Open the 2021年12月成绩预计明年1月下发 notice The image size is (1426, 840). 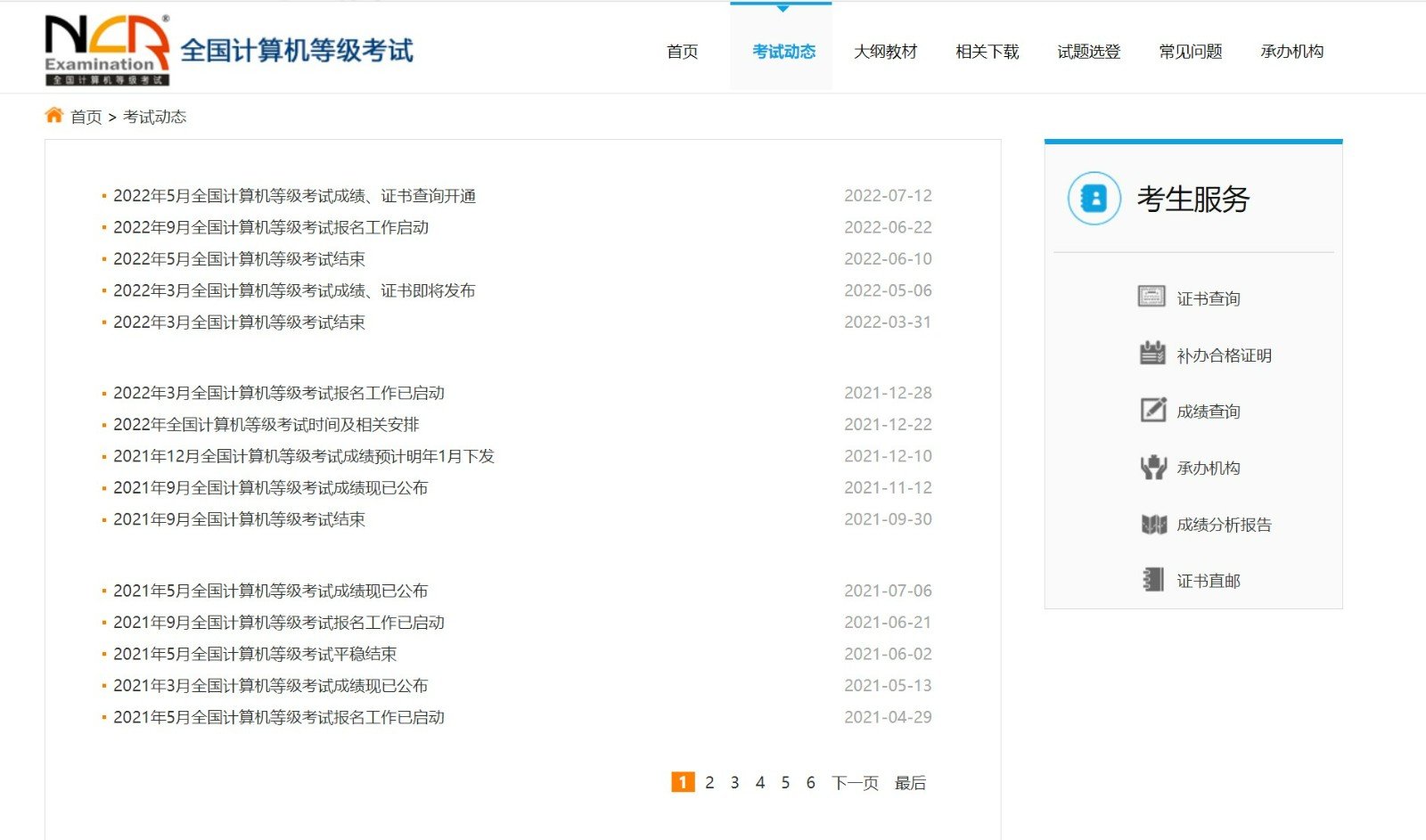tap(305, 455)
